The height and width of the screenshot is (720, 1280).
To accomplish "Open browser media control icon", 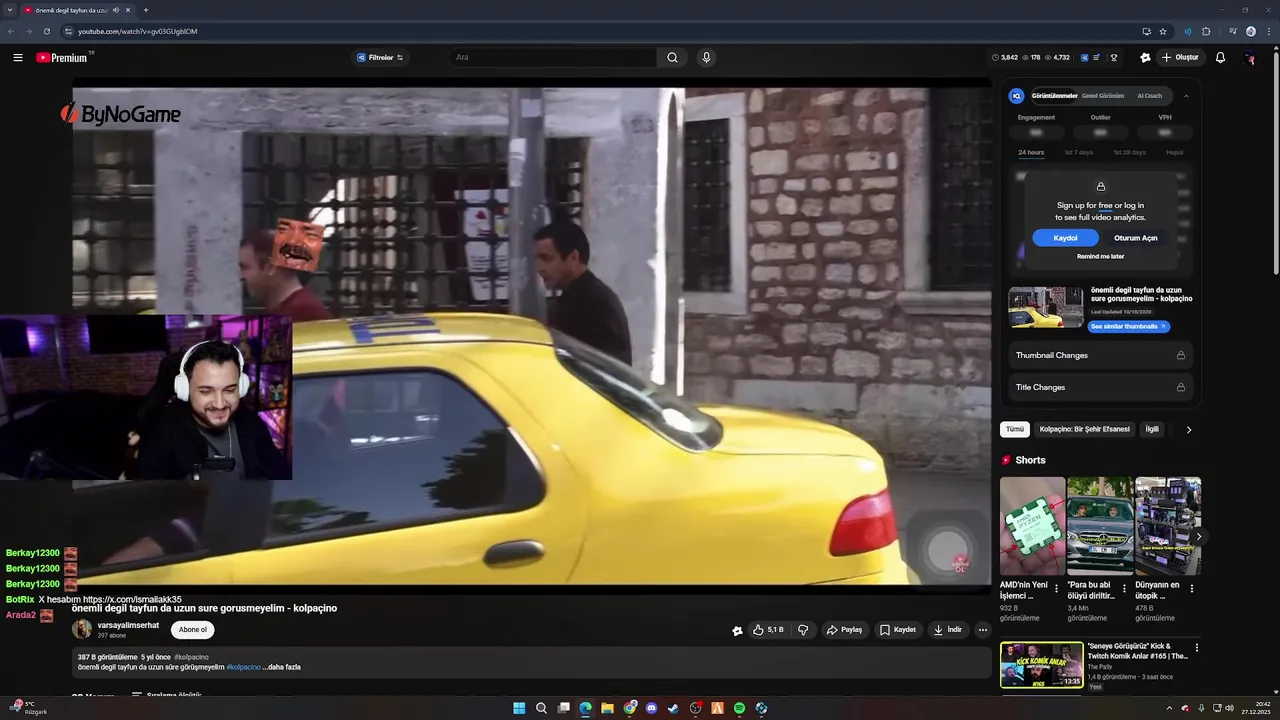I will [x=1232, y=31].
